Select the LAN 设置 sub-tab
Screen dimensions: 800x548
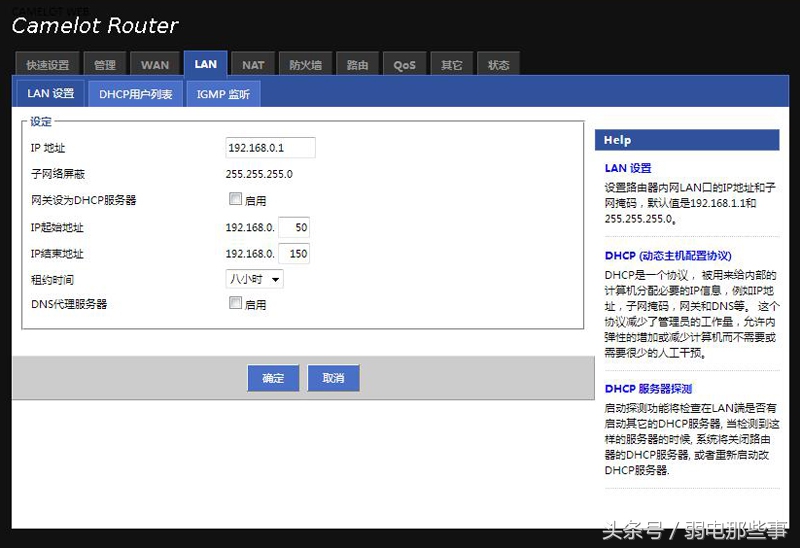(x=51, y=93)
